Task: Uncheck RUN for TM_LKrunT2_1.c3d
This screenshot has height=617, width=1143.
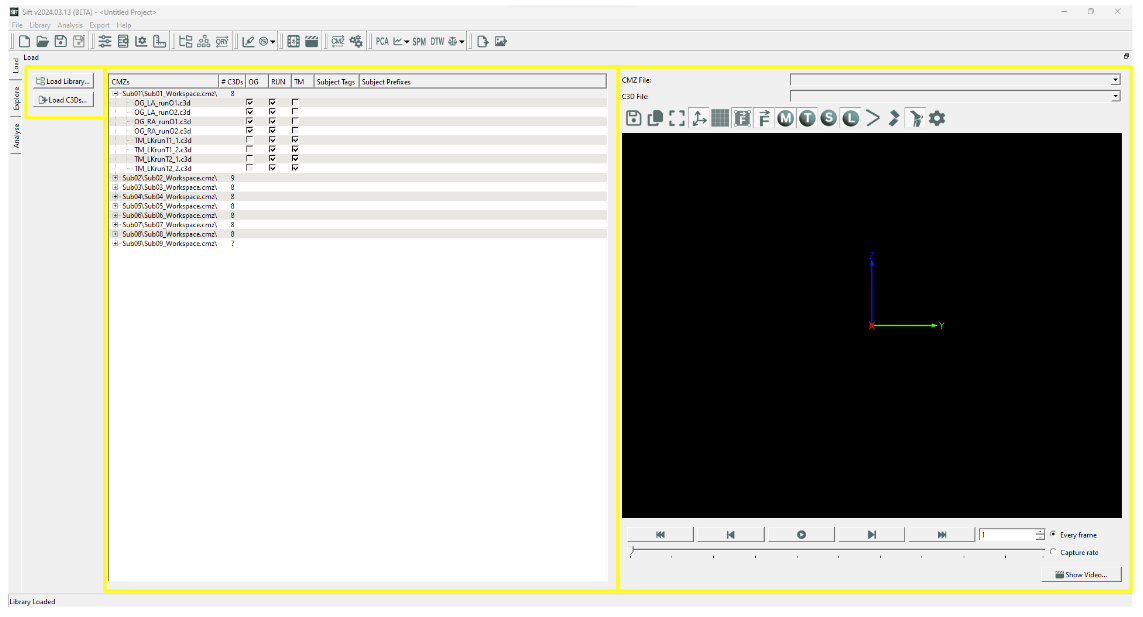Action: (272, 158)
